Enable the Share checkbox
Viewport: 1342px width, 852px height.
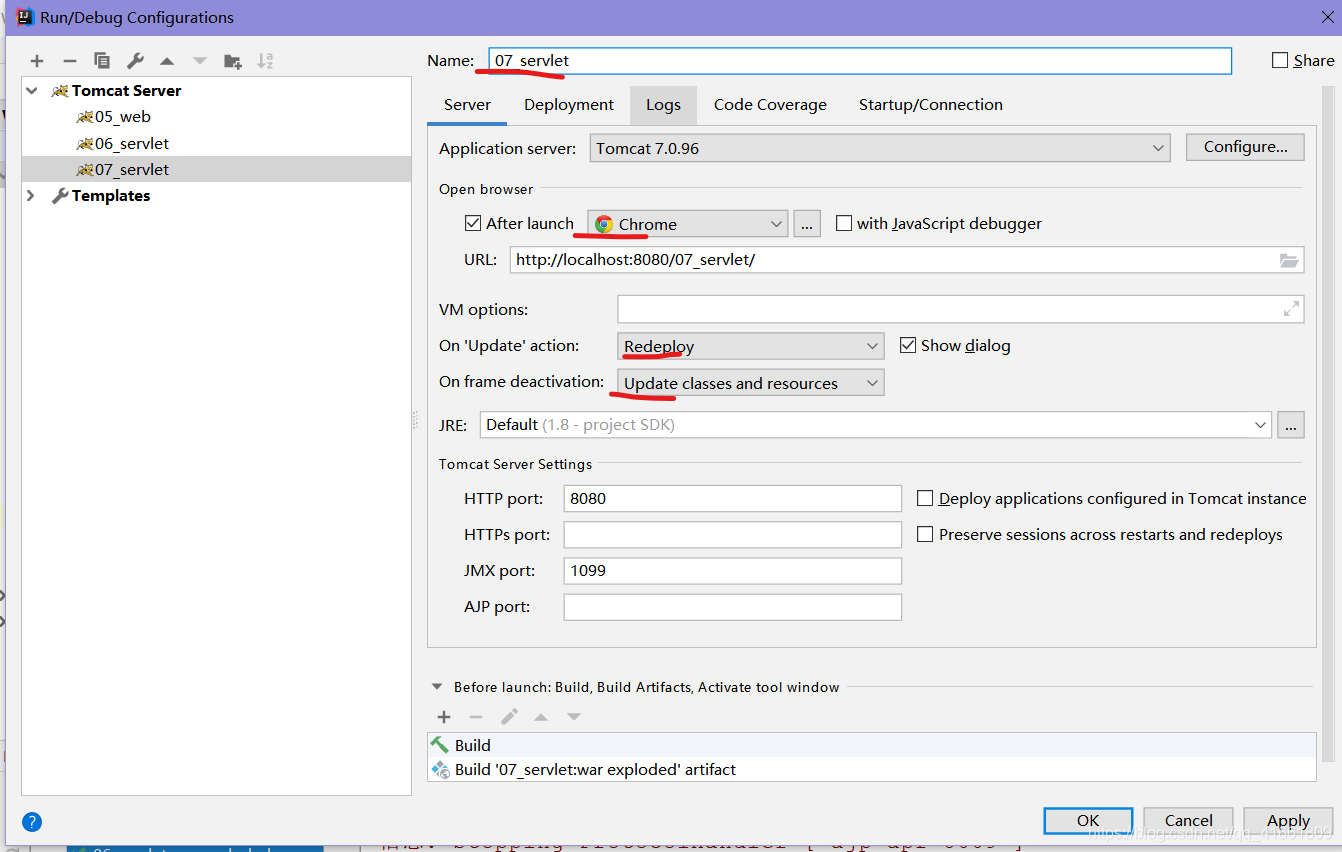(1278, 60)
